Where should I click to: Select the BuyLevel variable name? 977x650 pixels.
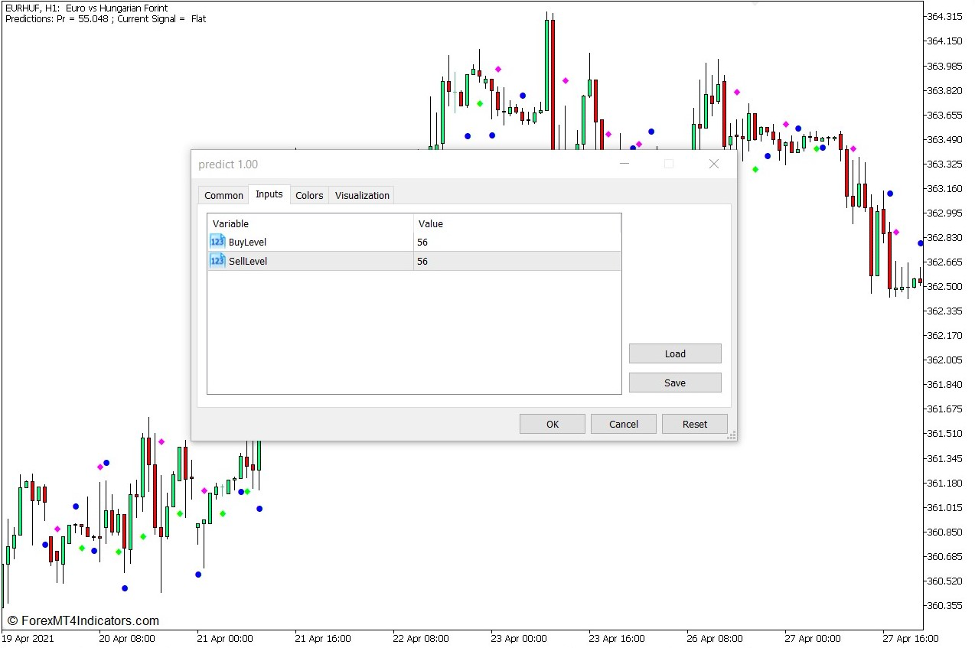point(247,242)
